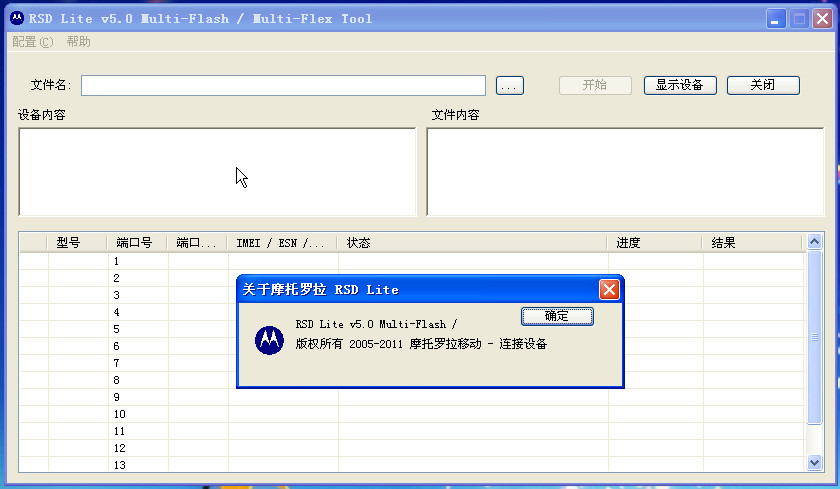Screen dimensions: 840x489
Task: Click into the 文件名 input field
Action: (x=283, y=86)
